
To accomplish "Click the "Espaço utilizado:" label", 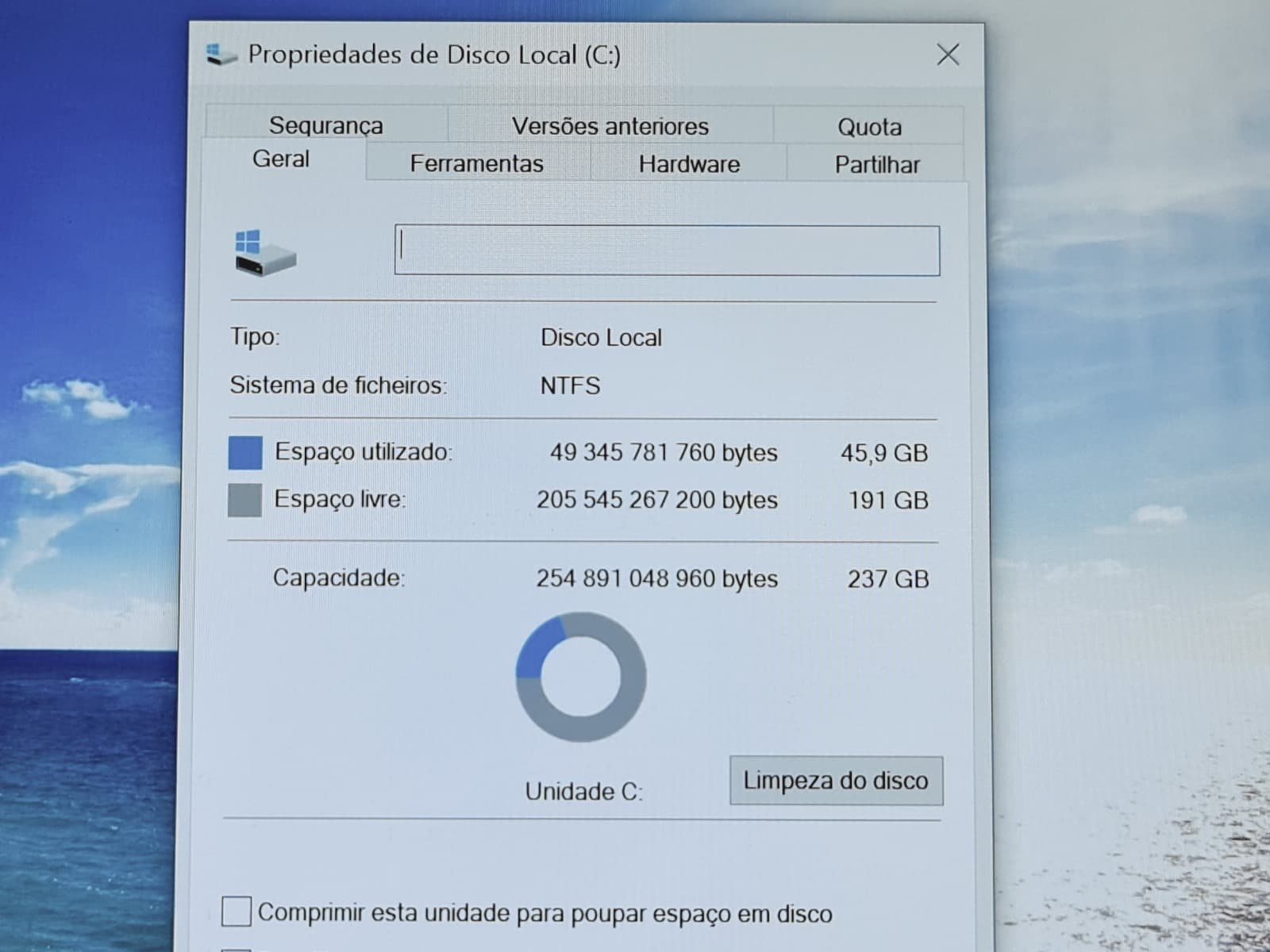I will [364, 452].
